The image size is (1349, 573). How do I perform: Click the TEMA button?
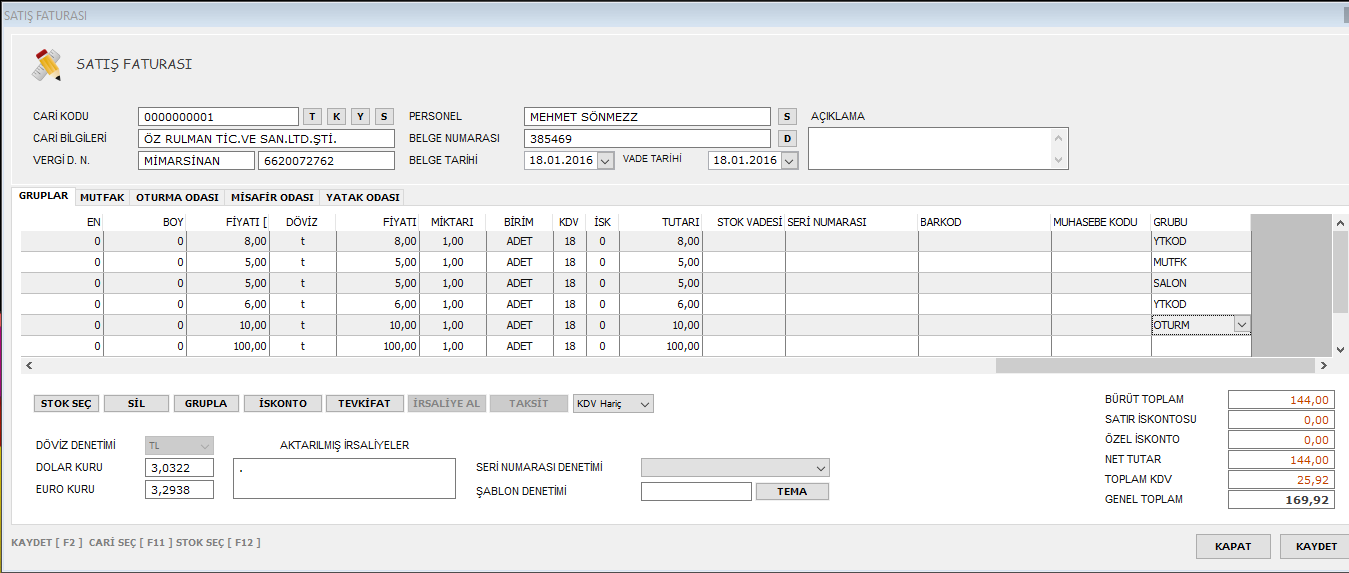tap(791, 492)
